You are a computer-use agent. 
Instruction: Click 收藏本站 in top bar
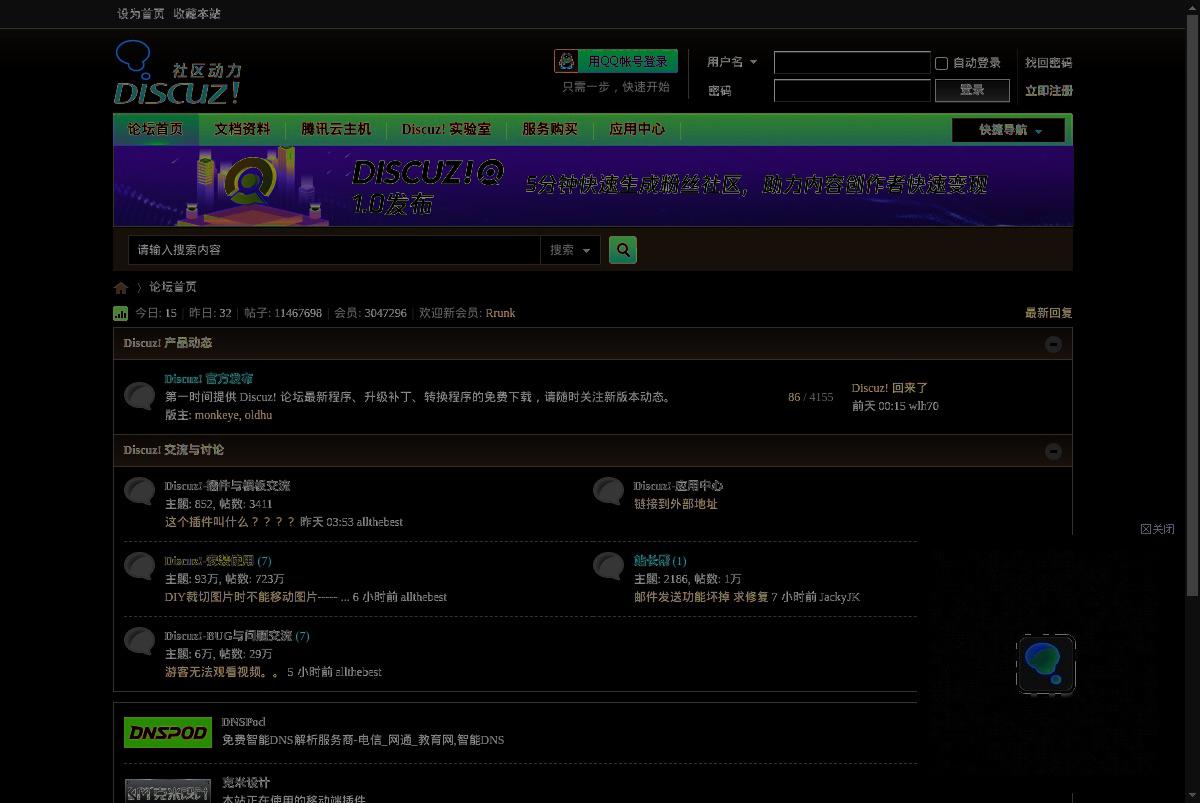197,14
